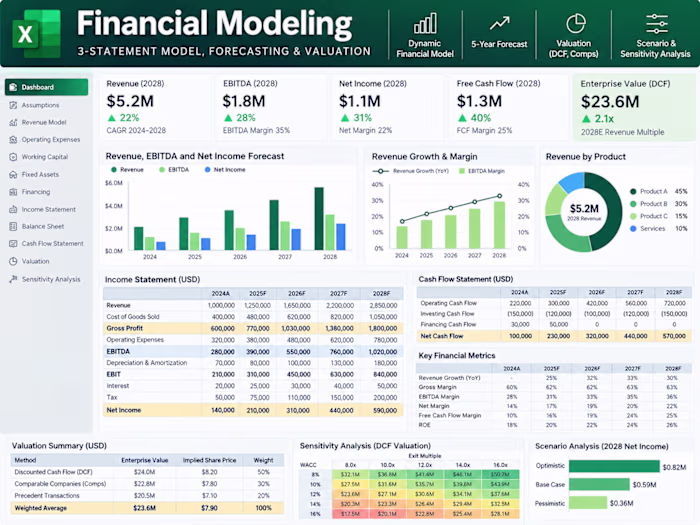Click the Valuation pie chart icon
This screenshot has width=700, height=525.
575,24
